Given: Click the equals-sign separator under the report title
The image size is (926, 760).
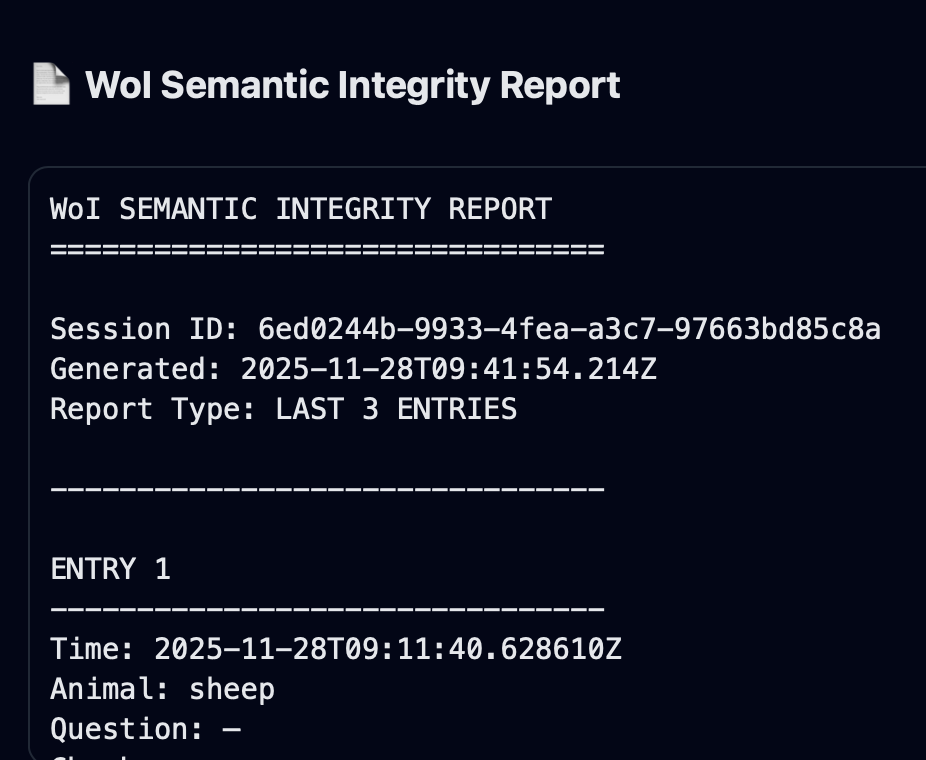Looking at the screenshot, I should coord(327,249).
